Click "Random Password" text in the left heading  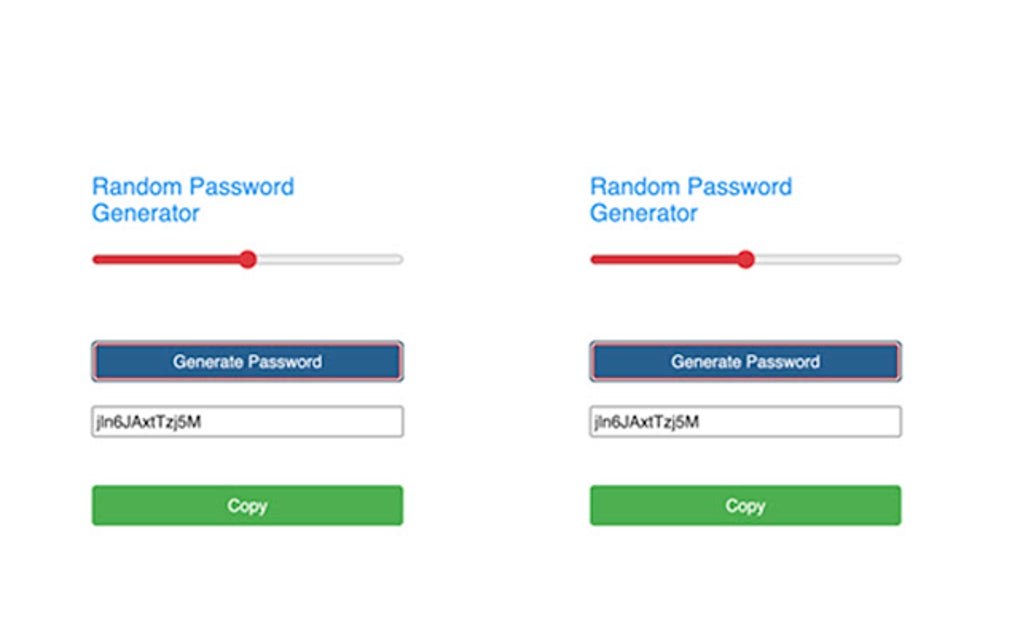193,187
